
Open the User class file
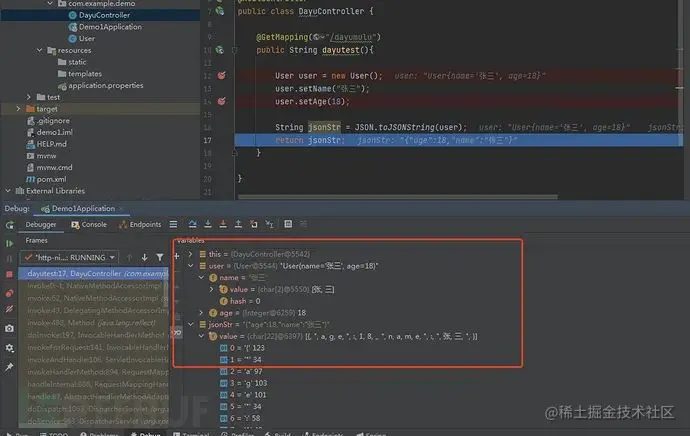pos(87,39)
